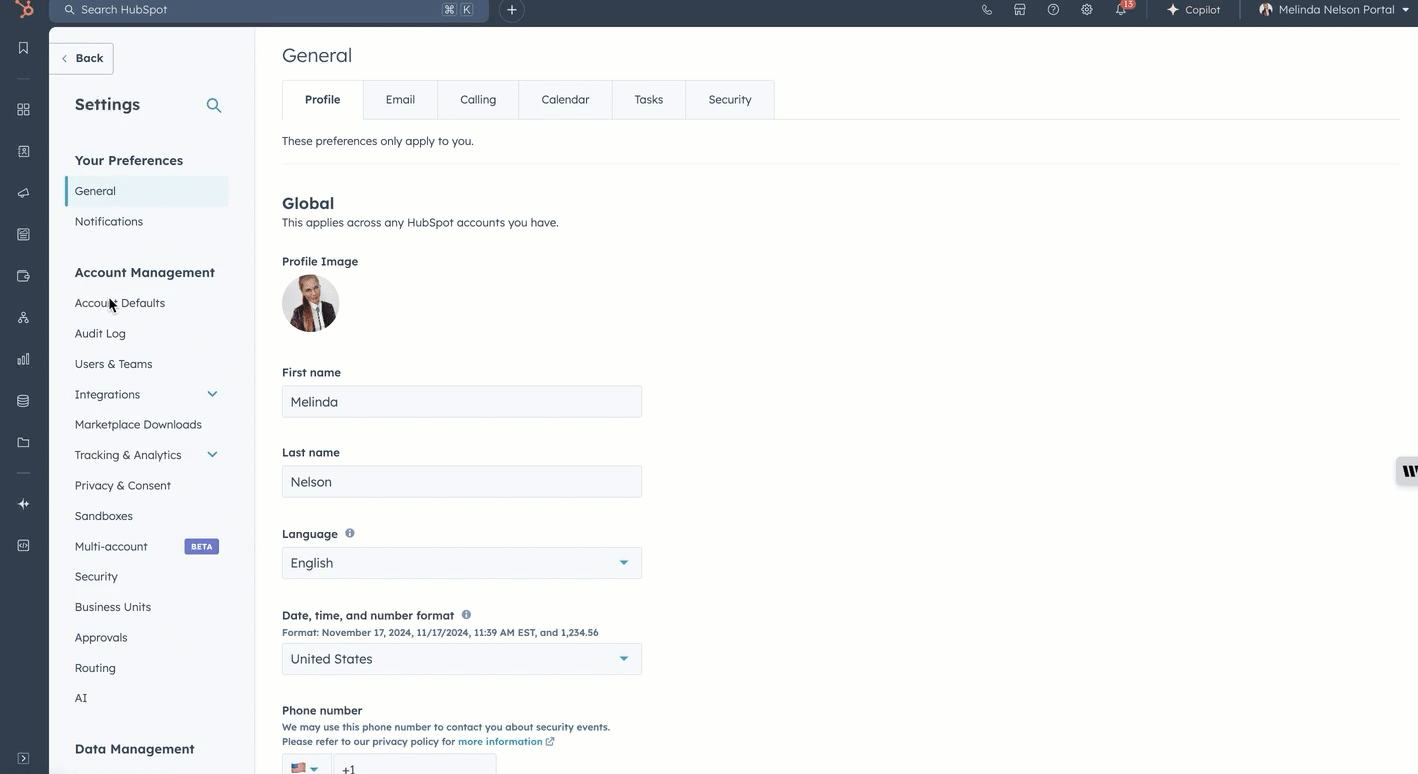Expand the Integrations menu chevron
This screenshot has height=774, width=1418.
click(212, 394)
